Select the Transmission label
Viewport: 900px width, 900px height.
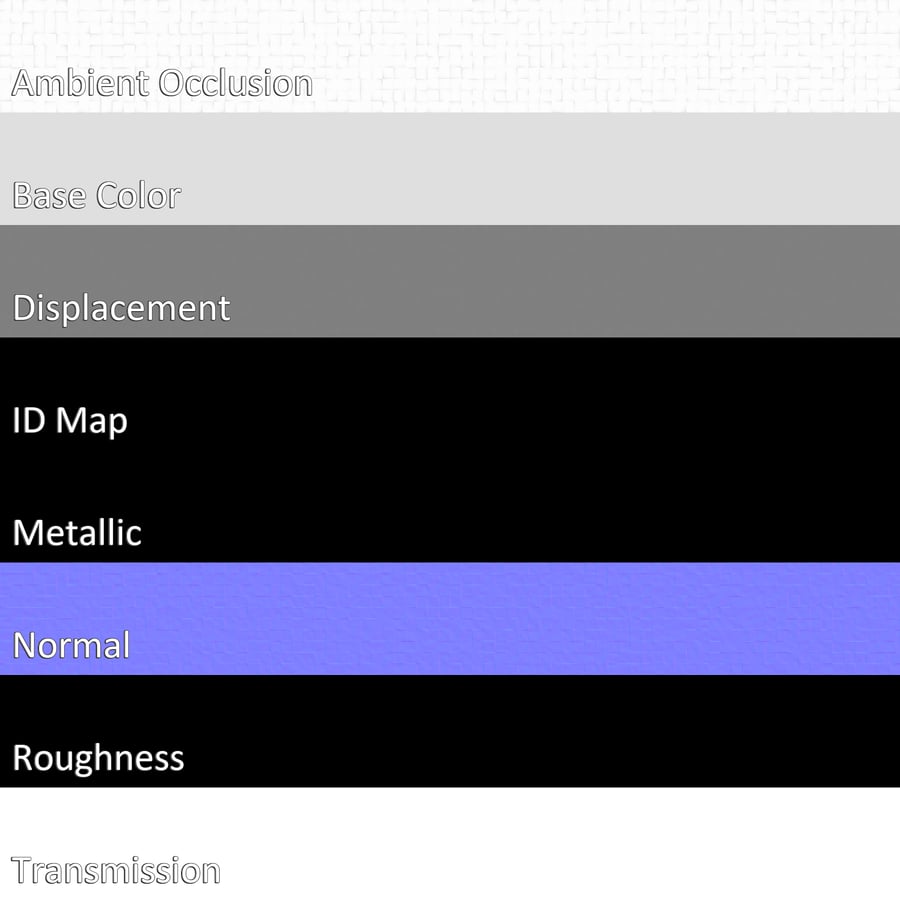tap(115, 871)
